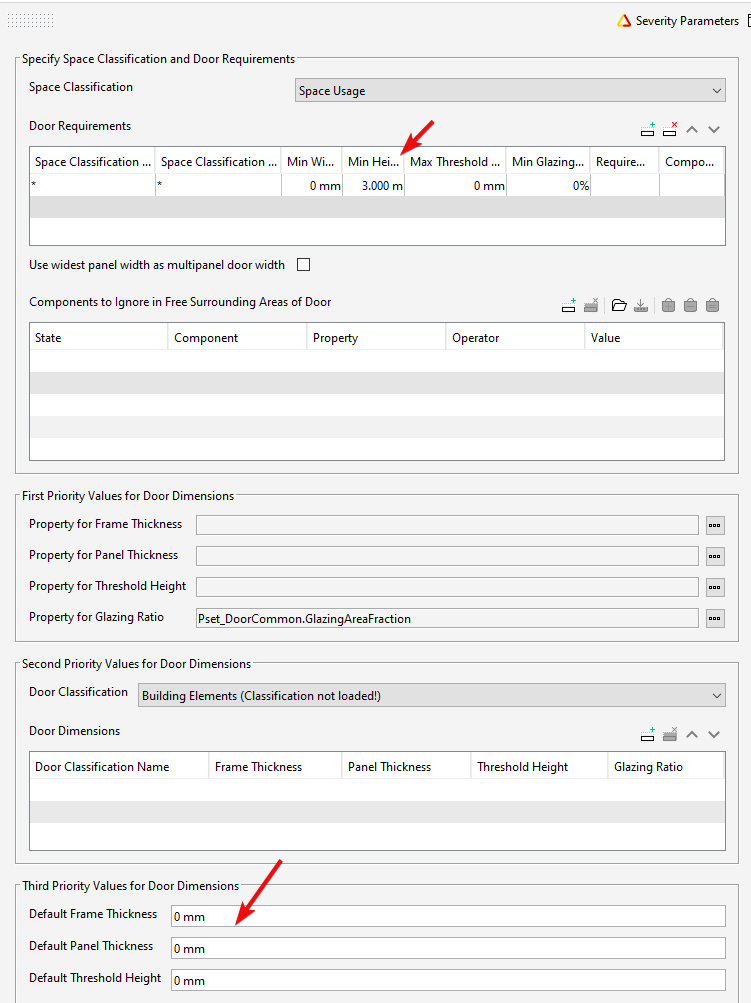Viewport: 751px width, 1003px height.
Task: Click the State column header
Action: tap(99, 338)
